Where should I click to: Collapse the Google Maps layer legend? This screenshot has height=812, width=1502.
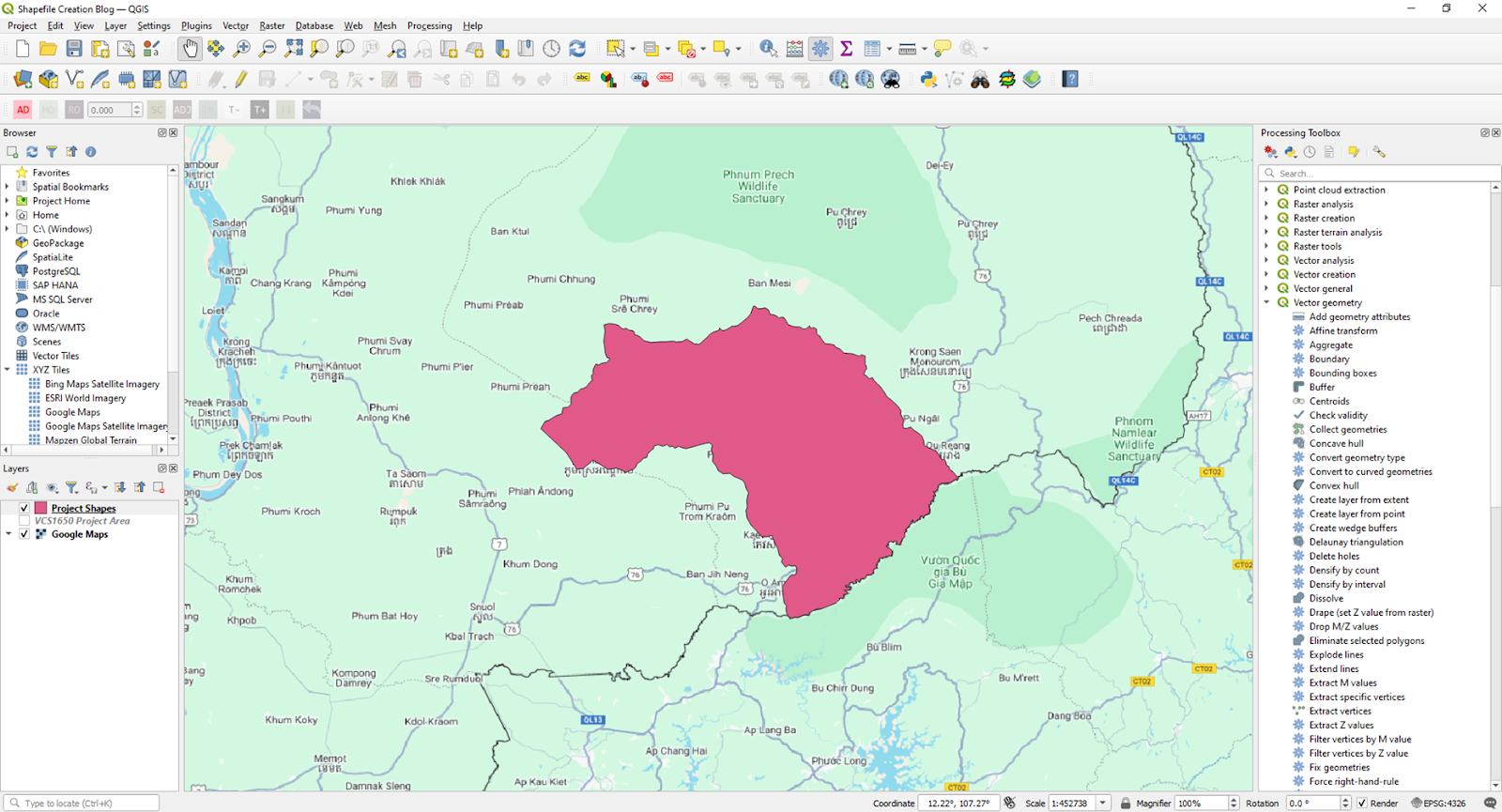coord(8,534)
